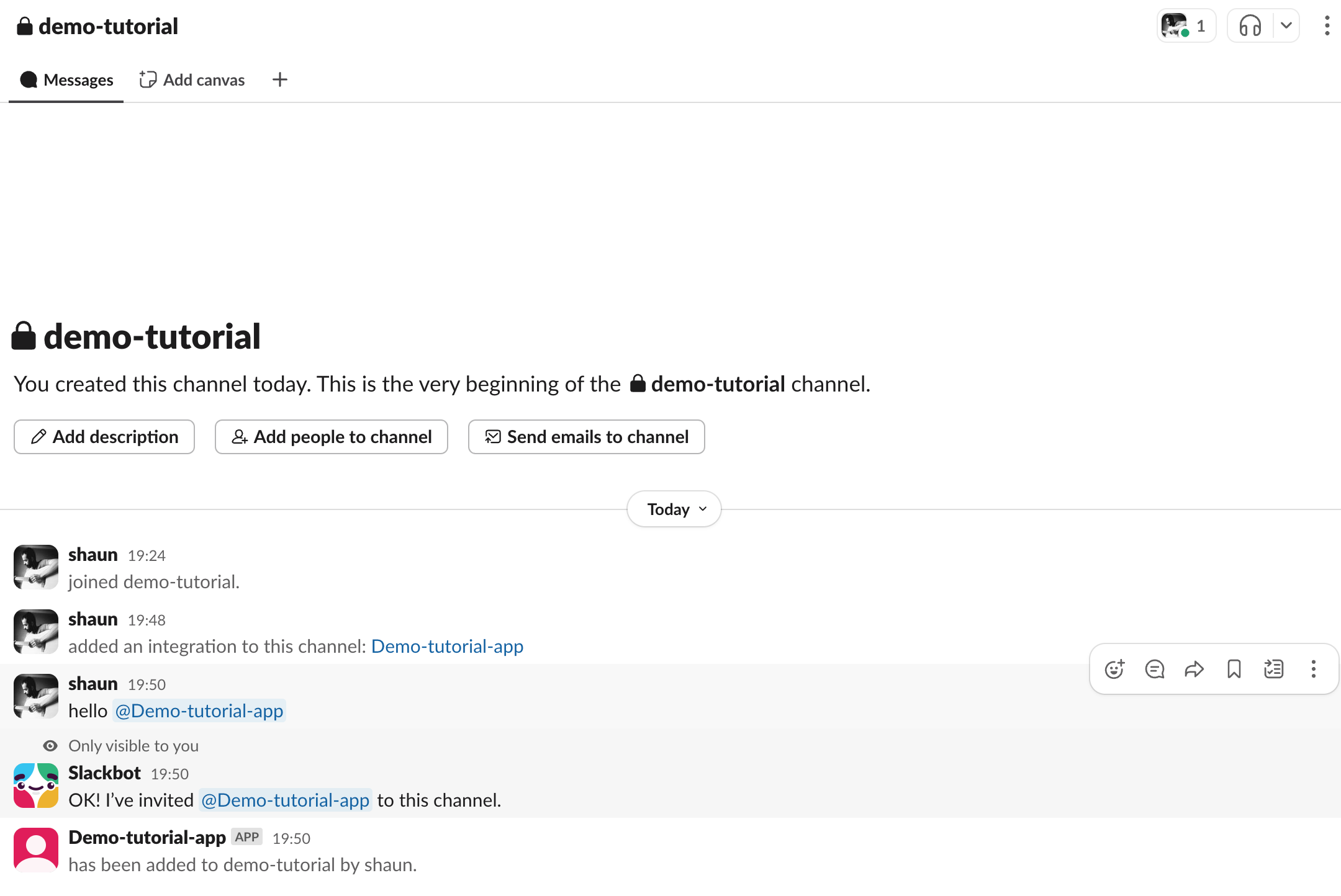Screen dimensions: 1341x896
Task: Open demo-tutorial channel details header
Action: tap(98, 26)
